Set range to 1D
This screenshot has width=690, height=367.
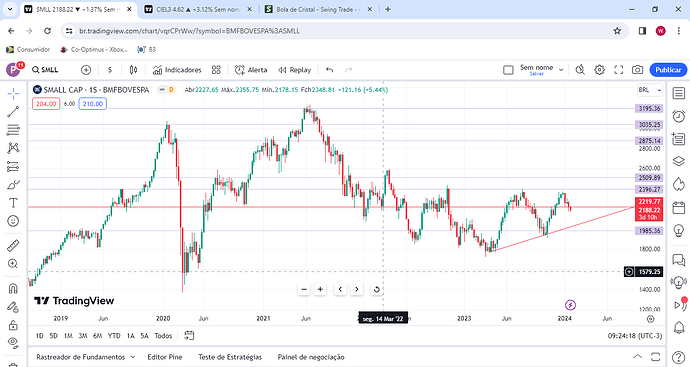click(x=40, y=336)
